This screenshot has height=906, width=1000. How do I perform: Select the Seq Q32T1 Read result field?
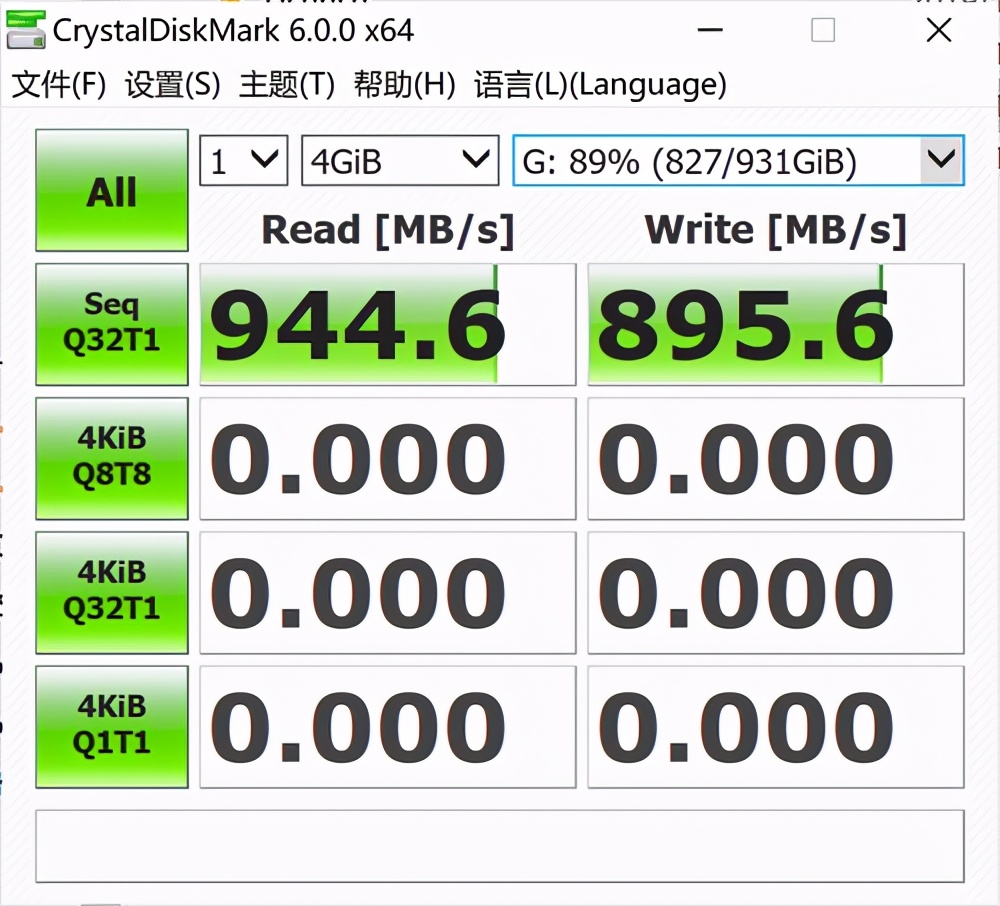[388, 324]
